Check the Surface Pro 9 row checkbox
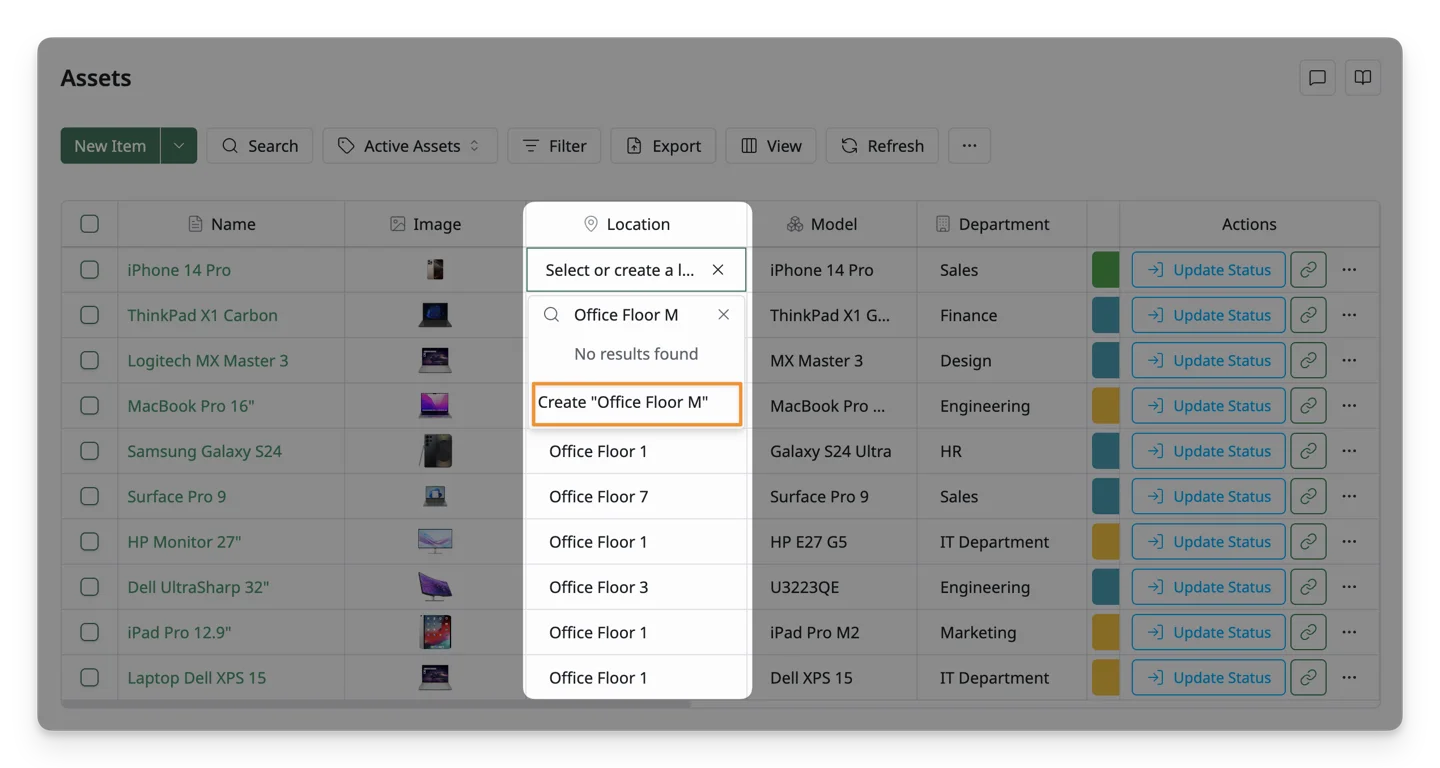 90,496
